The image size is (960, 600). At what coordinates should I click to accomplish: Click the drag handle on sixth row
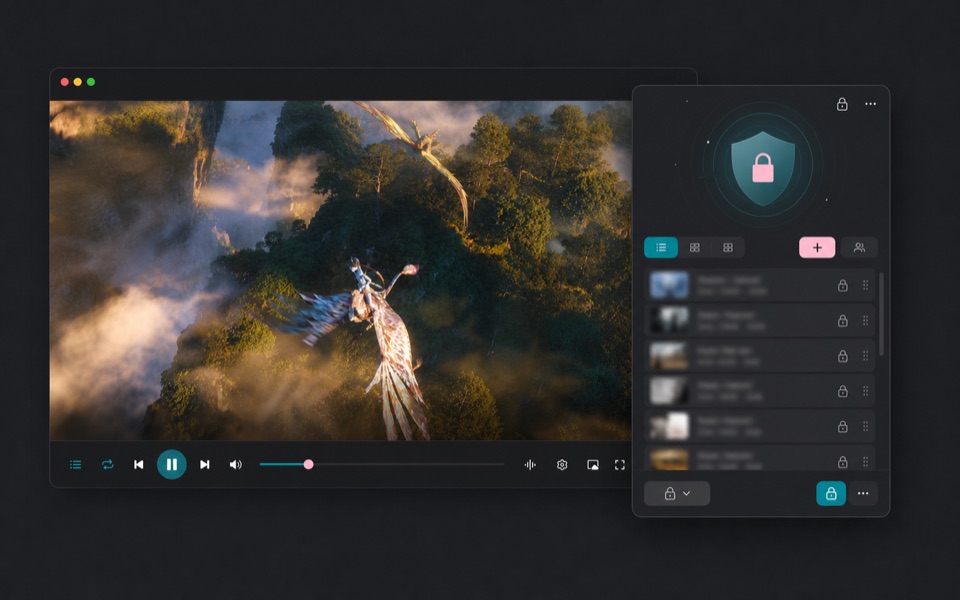point(866,462)
